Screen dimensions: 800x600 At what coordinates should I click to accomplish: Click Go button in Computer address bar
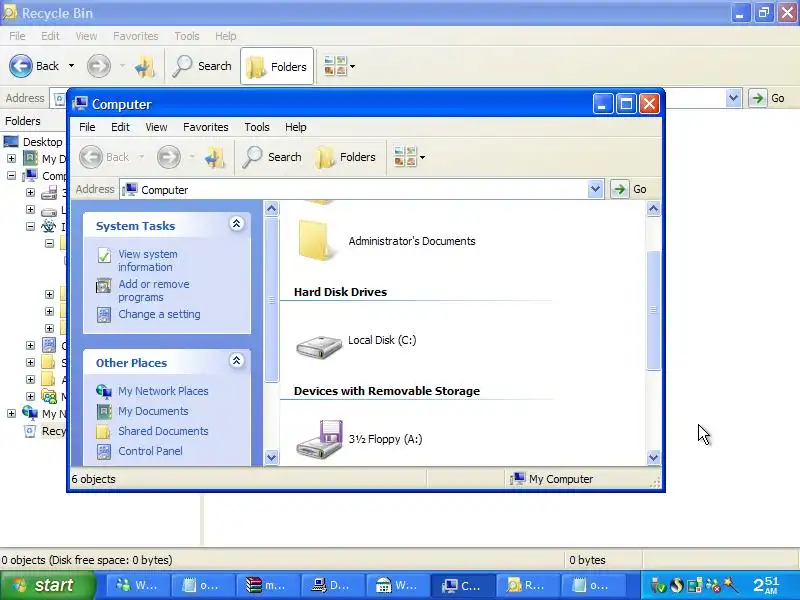tap(629, 189)
